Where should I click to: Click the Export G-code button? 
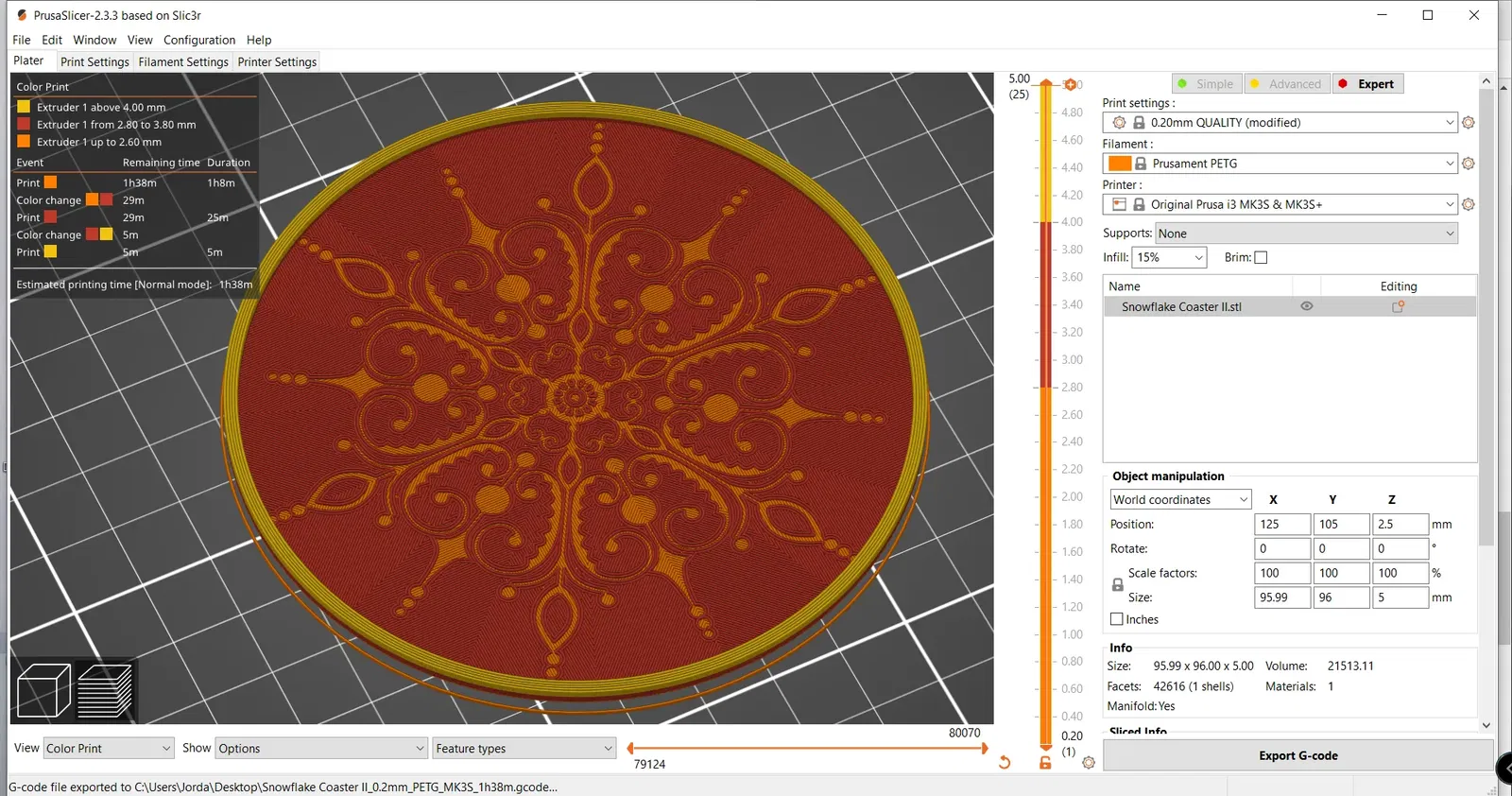(1297, 755)
